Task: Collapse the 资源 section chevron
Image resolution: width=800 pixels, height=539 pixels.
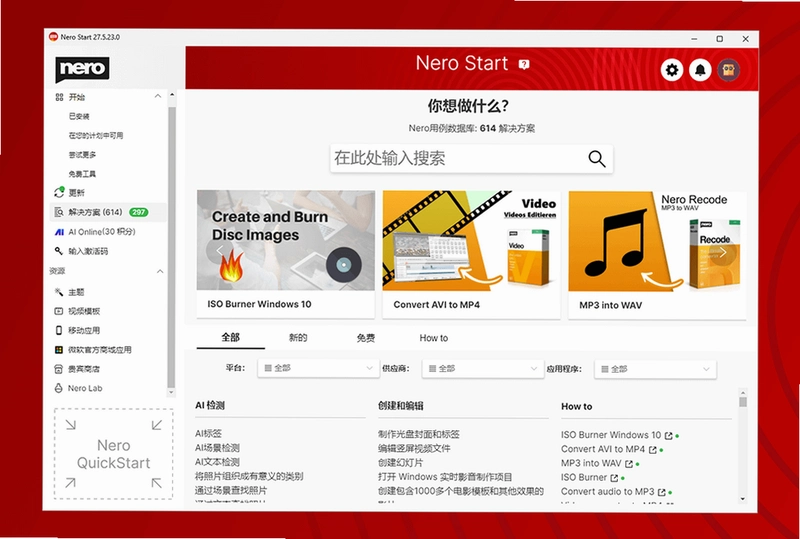Action: pyautogui.click(x=160, y=271)
